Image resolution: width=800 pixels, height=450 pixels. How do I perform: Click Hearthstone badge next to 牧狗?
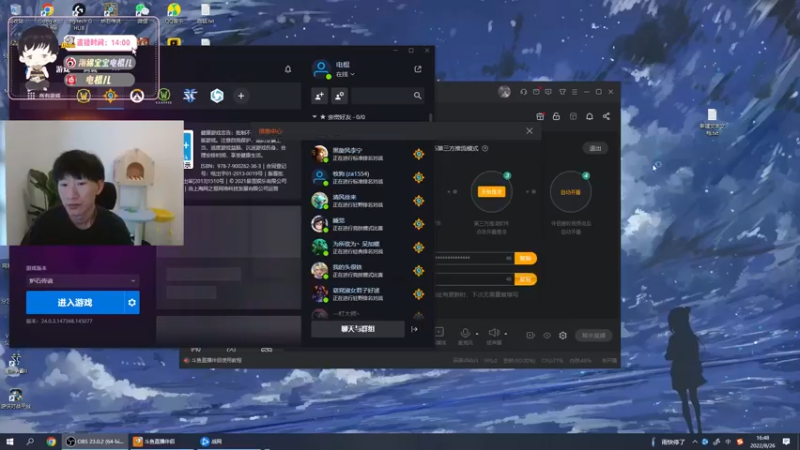pyautogui.click(x=418, y=177)
